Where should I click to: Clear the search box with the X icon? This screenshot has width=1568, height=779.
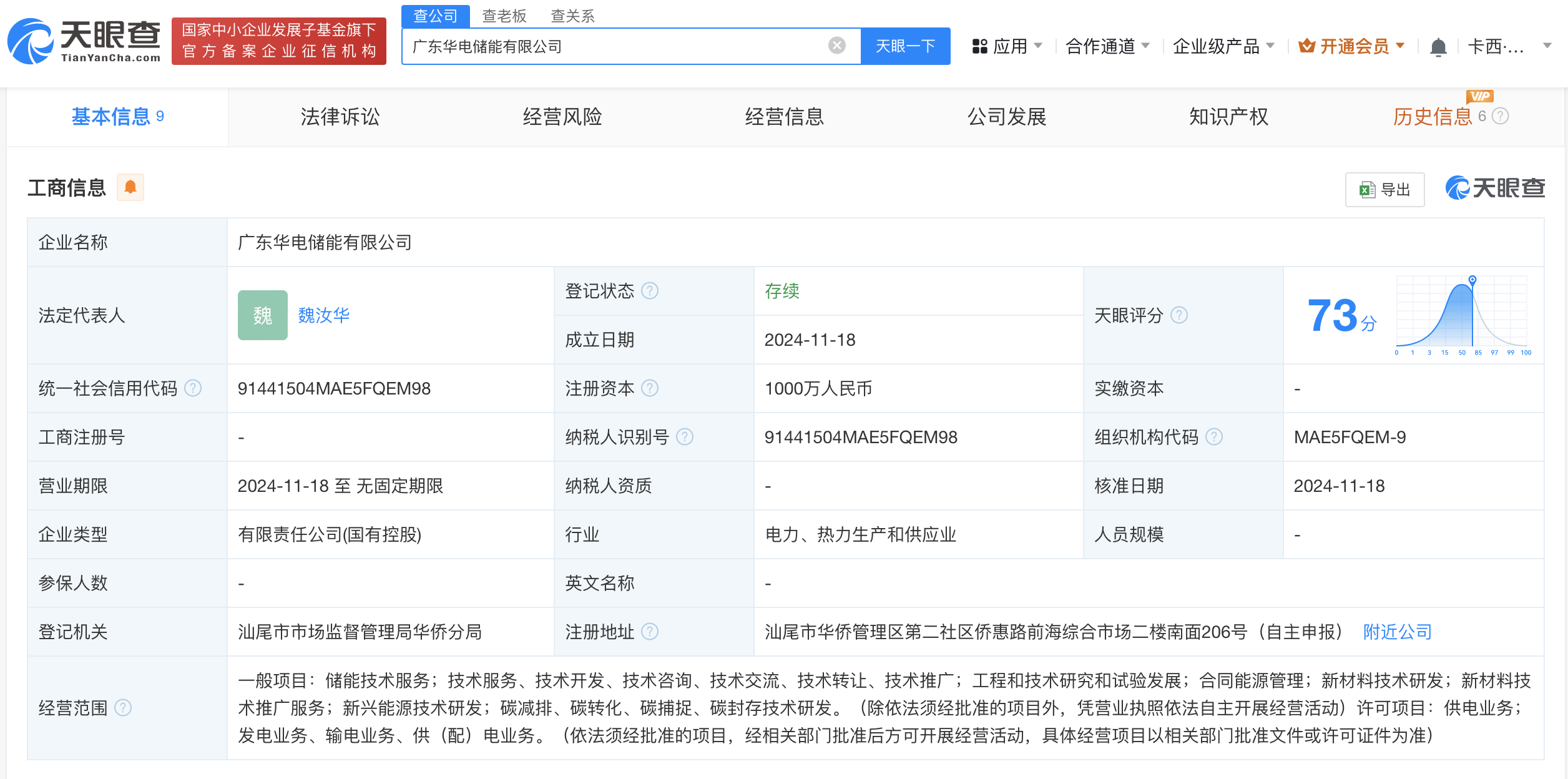836,46
